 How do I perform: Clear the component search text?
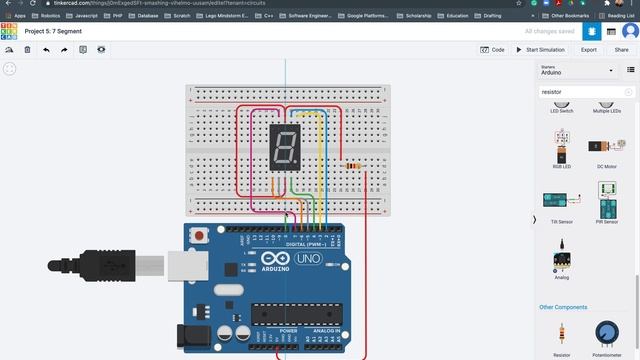(629, 92)
